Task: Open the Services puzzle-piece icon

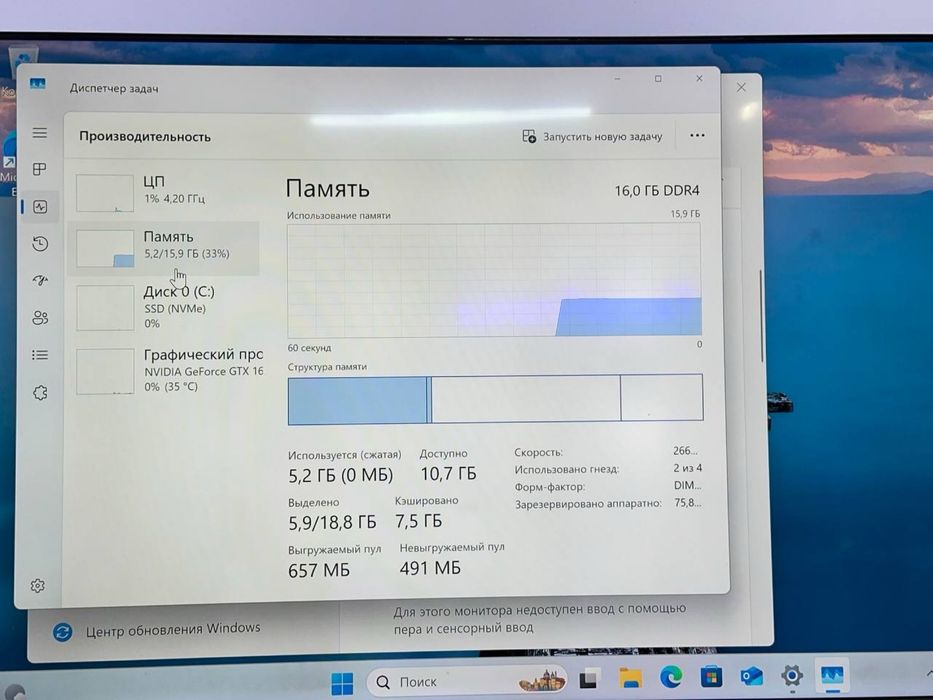Action: click(40, 393)
